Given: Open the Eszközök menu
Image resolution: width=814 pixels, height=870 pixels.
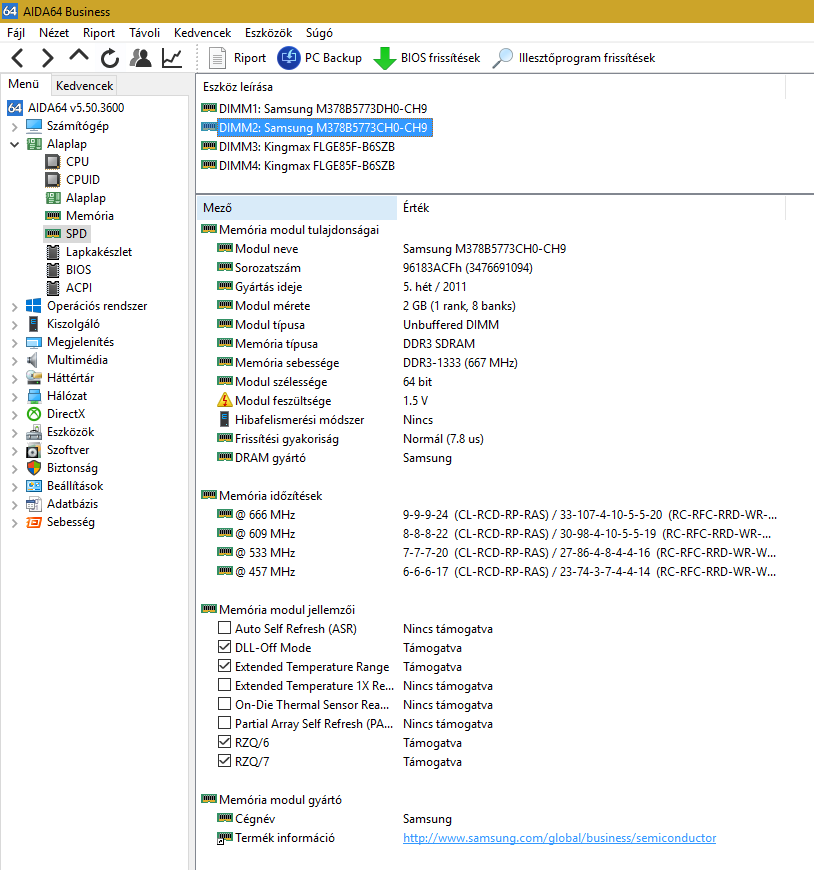Looking at the screenshot, I should click(269, 33).
